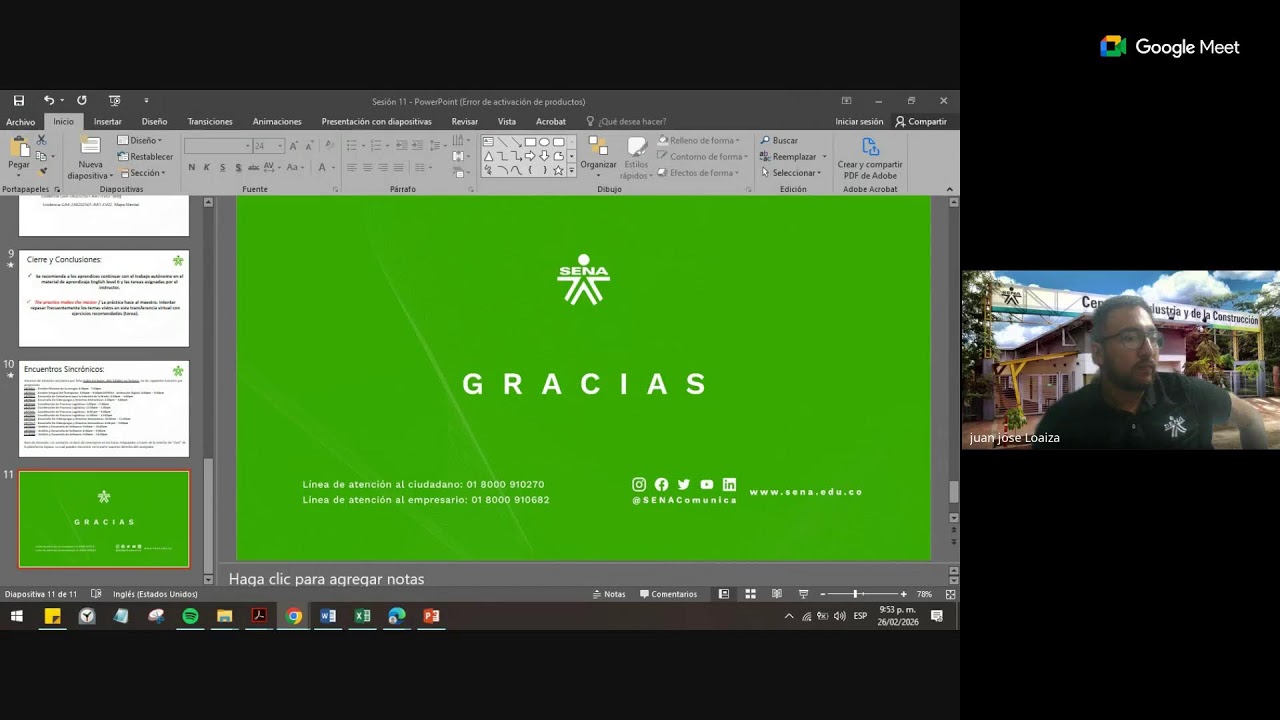Toggle the Comentarios pane
This screenshot has height=720, width=1280.
tap(668, 594)
